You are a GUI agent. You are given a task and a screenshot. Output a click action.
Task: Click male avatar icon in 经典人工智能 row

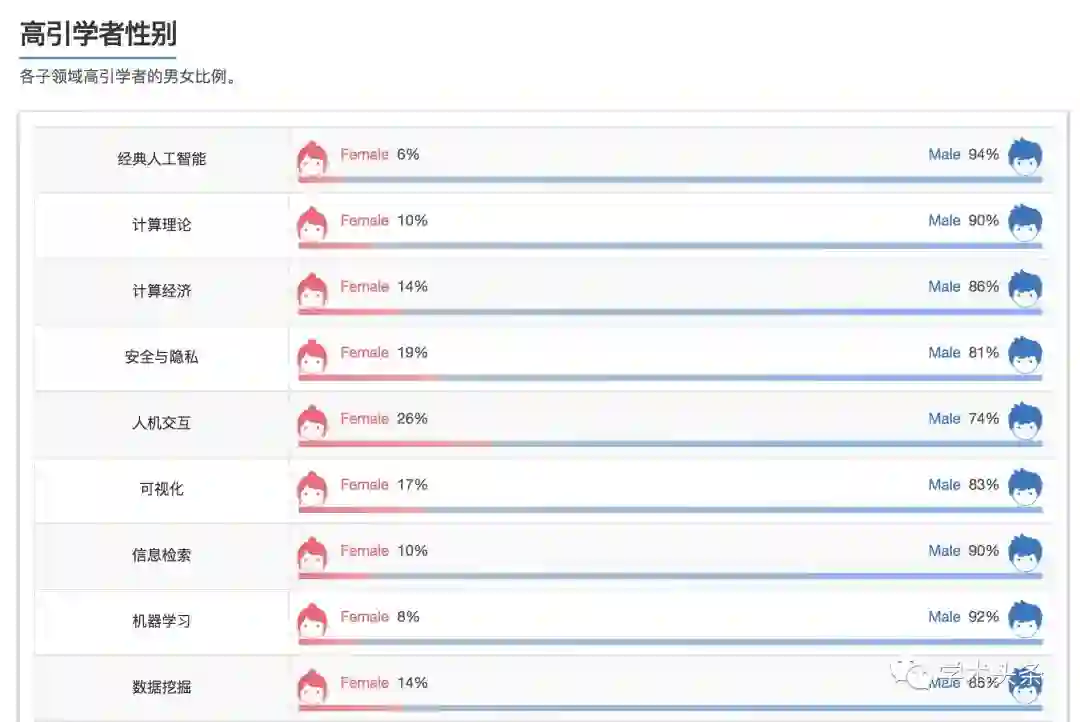click(x=1024, y=158)
